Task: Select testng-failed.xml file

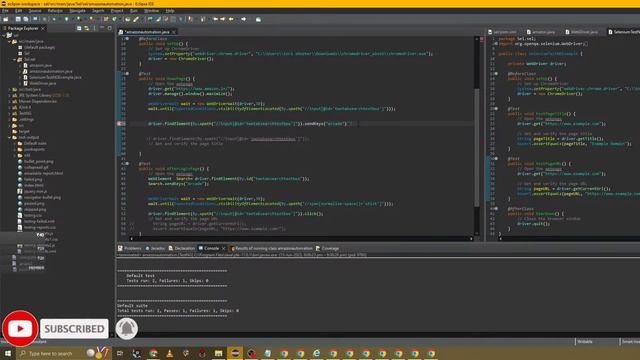Action: click(36, 222)
